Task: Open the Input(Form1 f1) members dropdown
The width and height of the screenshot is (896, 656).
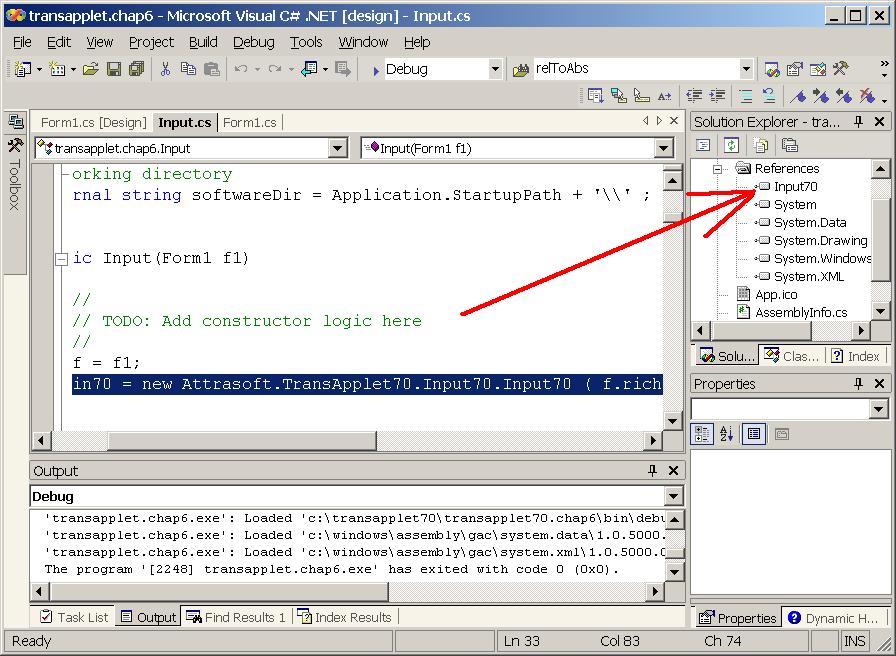Action: coord(663,149)
